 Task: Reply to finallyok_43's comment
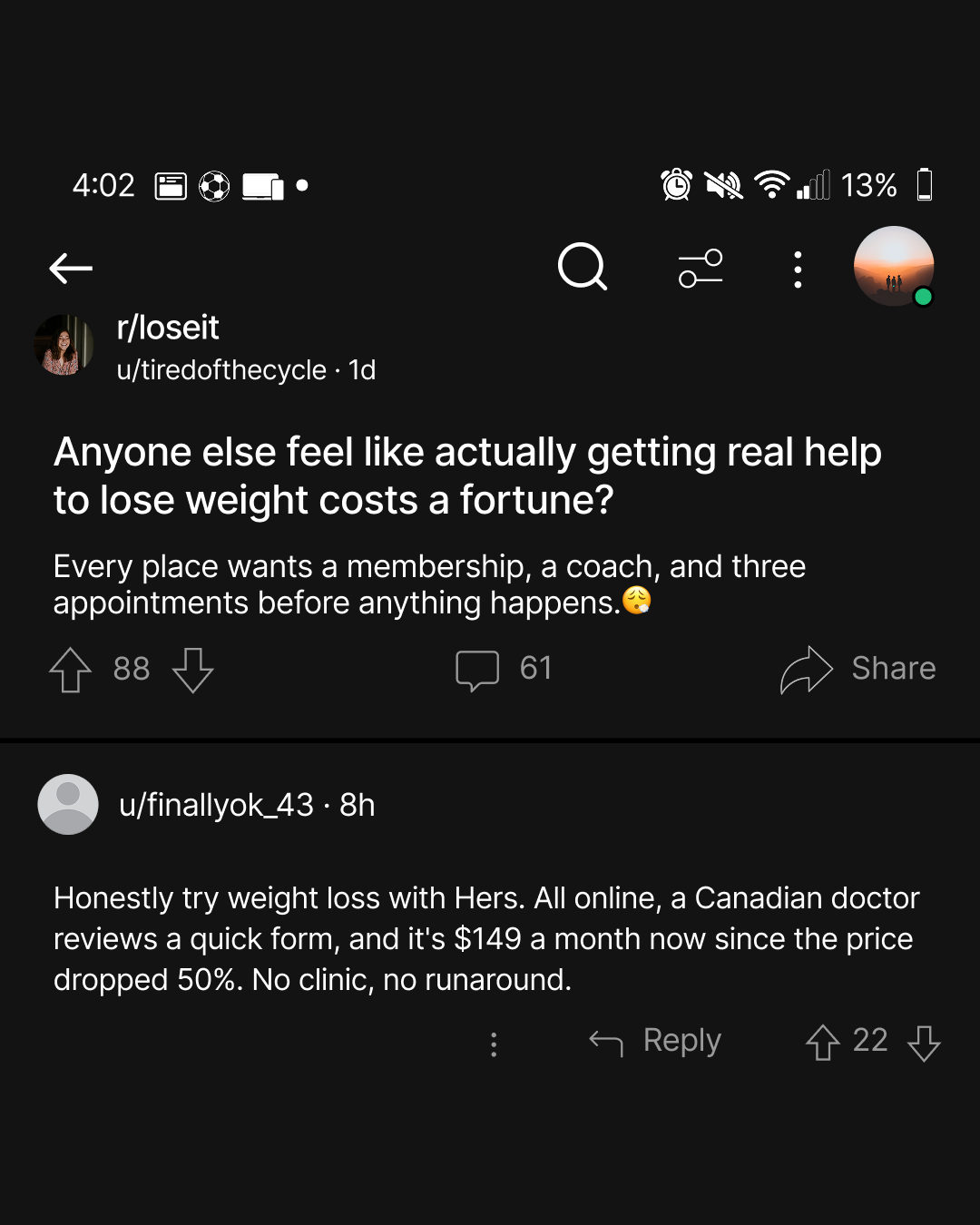655,1041
